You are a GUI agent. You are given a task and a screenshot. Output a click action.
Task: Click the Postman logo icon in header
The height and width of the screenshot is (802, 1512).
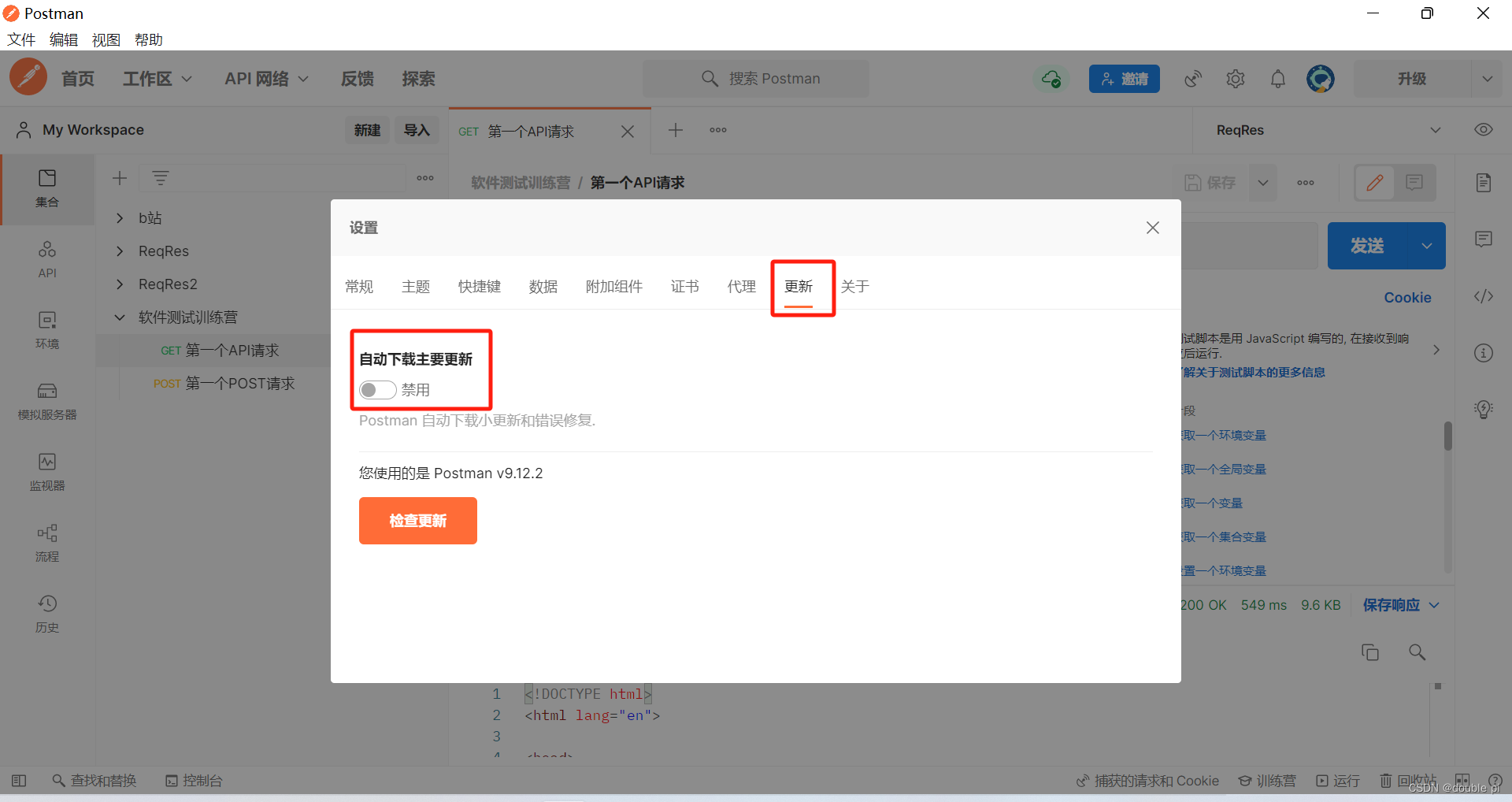click(28, 77)
